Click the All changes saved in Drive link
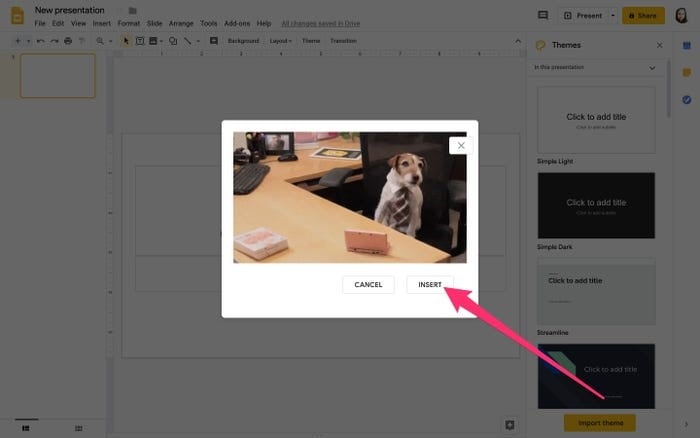 321,23
